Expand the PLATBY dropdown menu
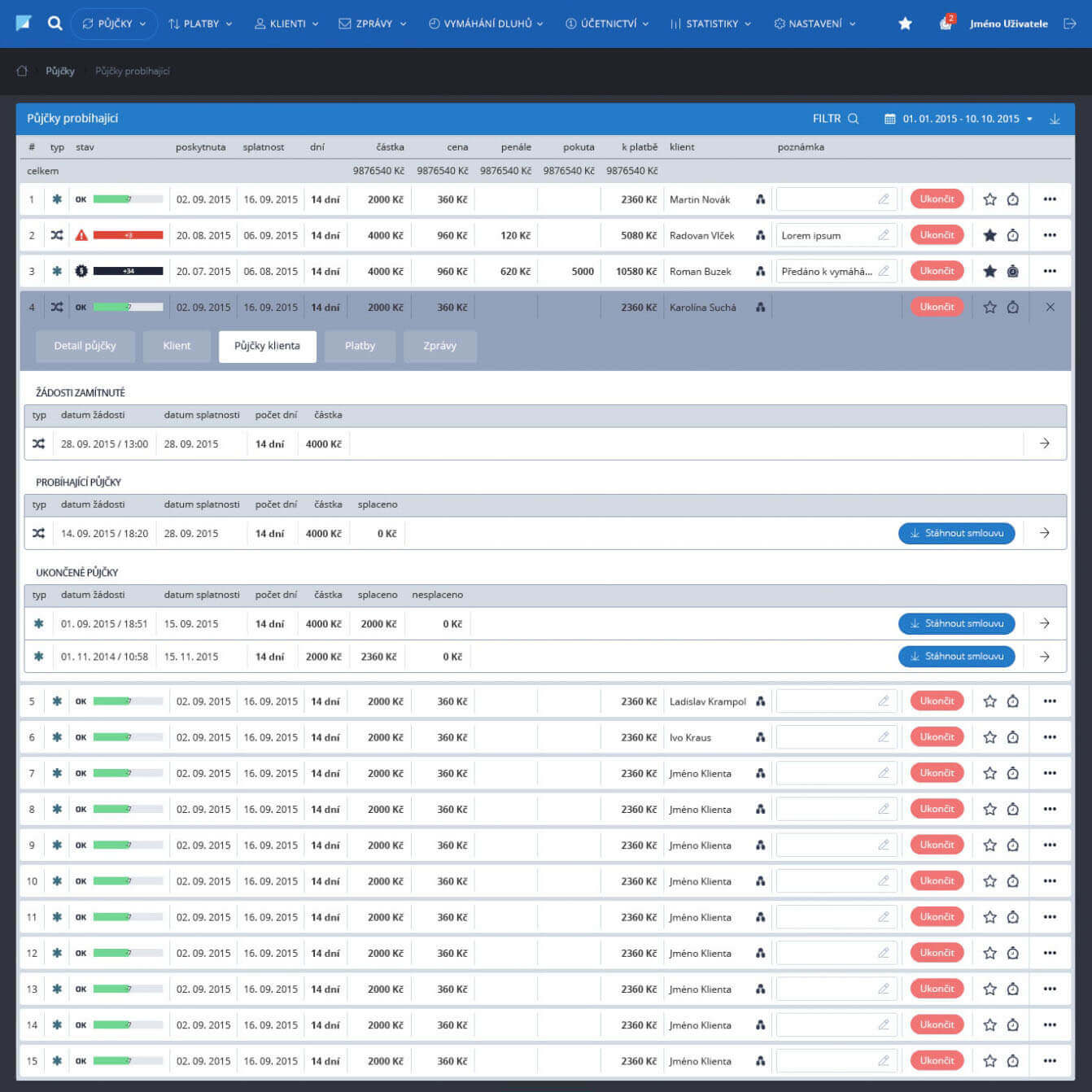Image resolution: width=1092 pixels, height=1092 pixels. (x=200, y=24)
